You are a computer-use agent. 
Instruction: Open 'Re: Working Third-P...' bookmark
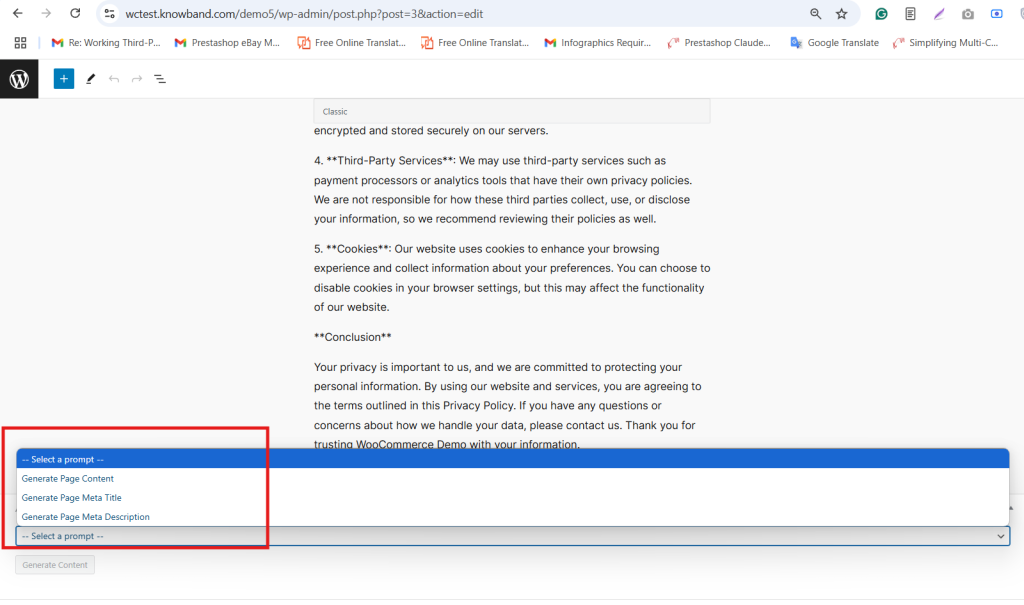[x=106, y=42]
